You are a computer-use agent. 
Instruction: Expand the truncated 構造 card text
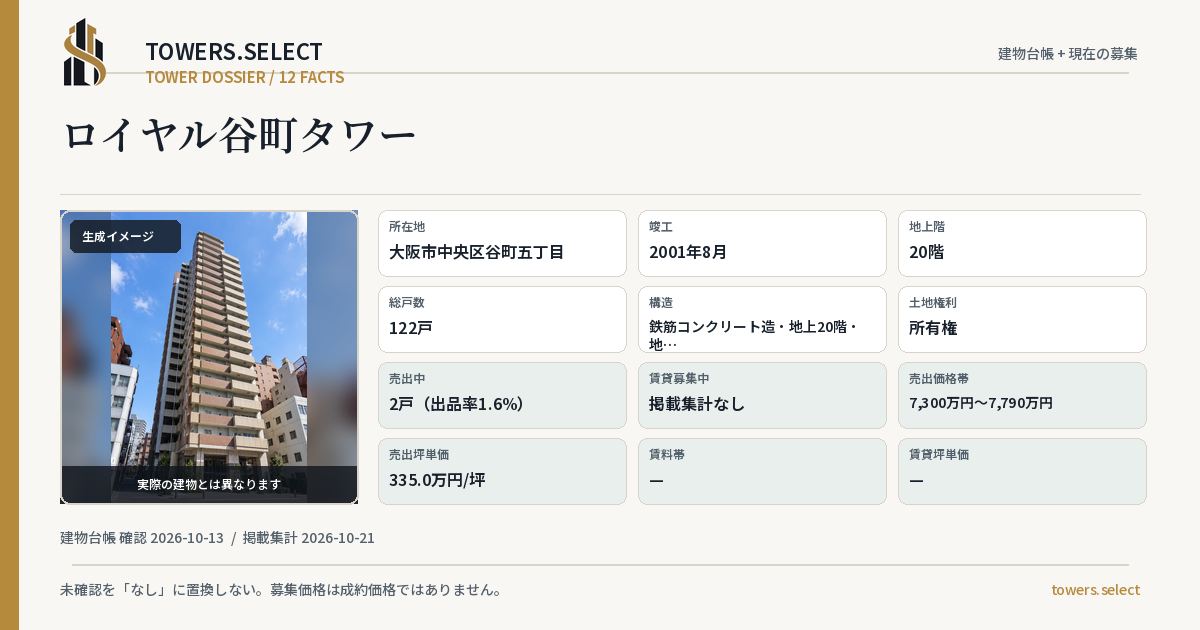coord(762,319)
